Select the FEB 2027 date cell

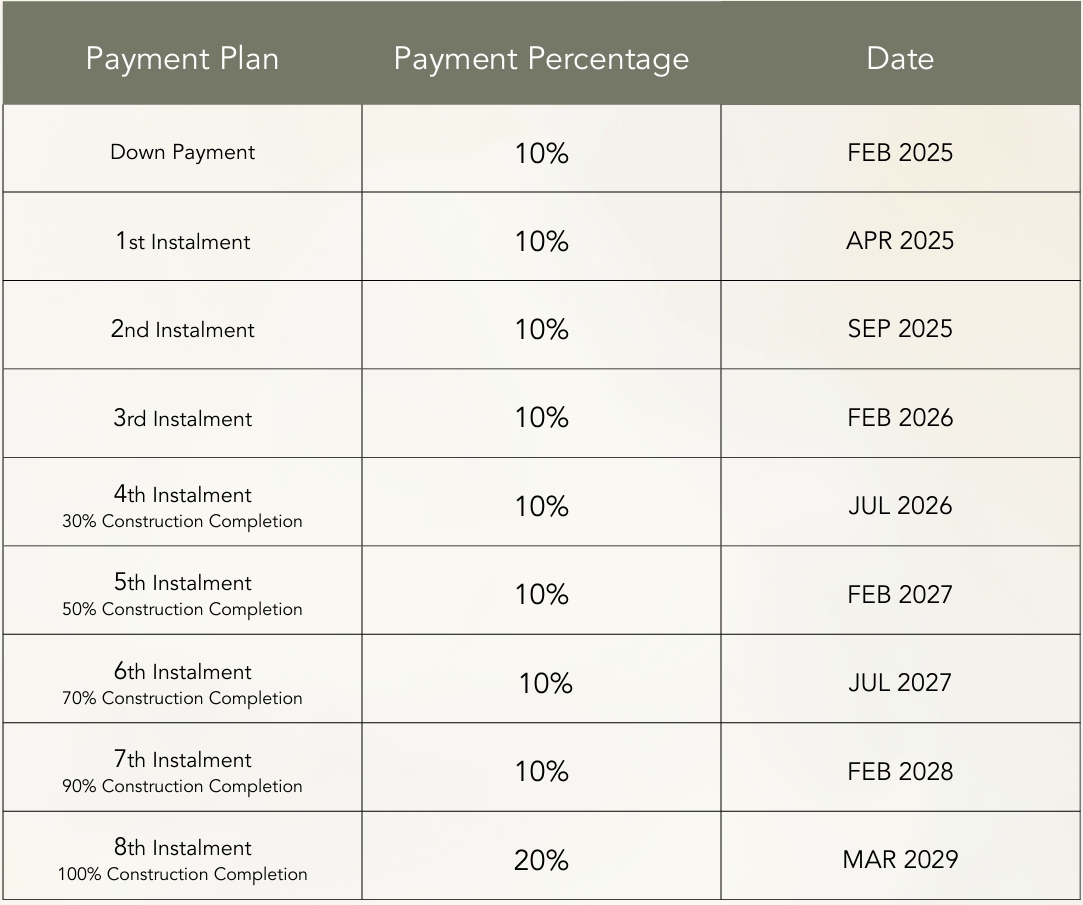tap(900, 594)
